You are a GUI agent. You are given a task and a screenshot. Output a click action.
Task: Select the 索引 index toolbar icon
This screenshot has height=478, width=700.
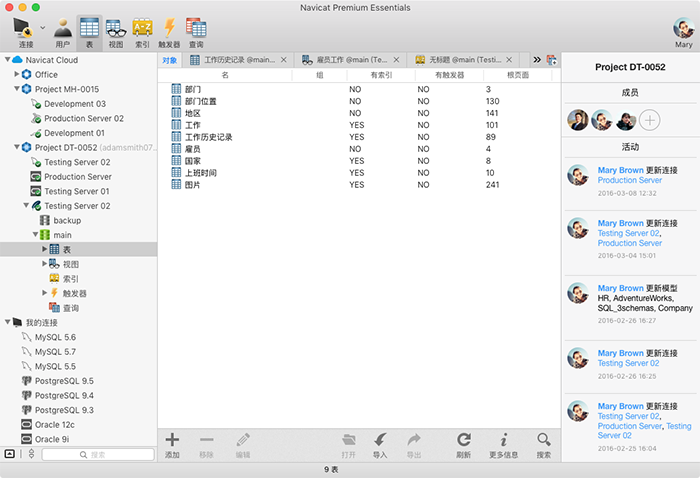pos(142,32)
